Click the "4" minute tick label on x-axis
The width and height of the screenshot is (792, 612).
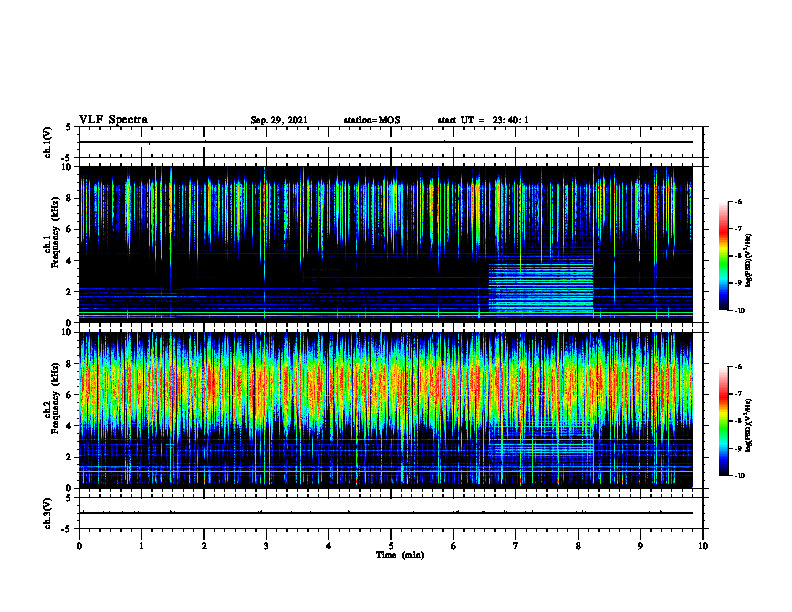(328, 546)
